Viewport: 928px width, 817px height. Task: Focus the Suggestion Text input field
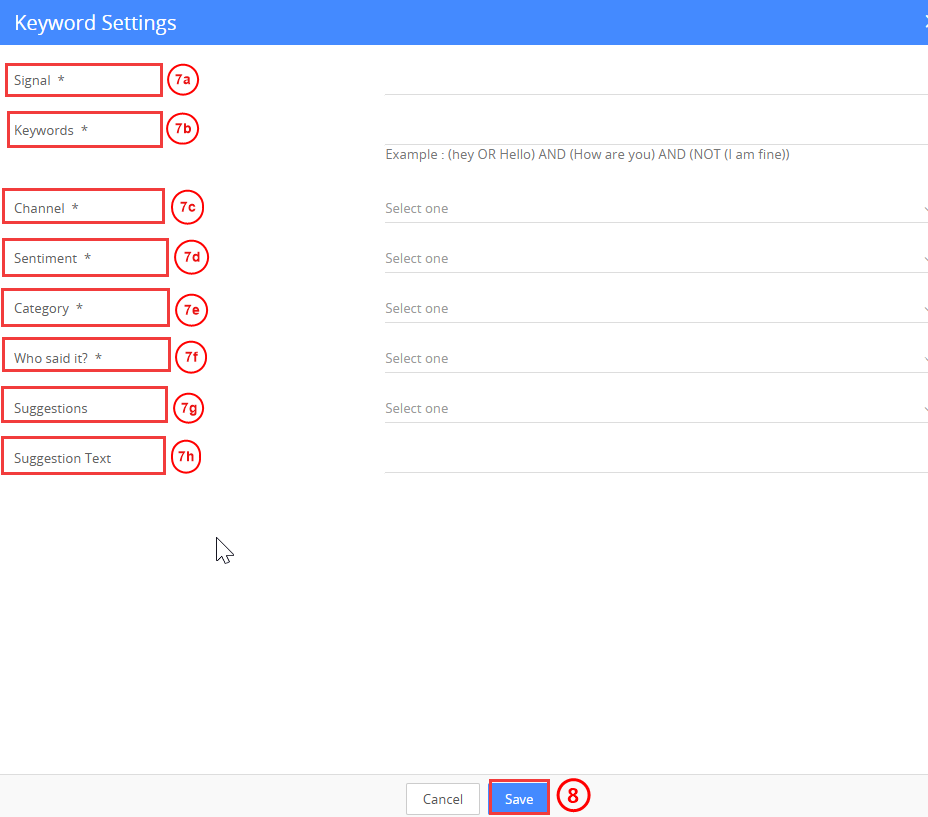(x=655, y=458)
